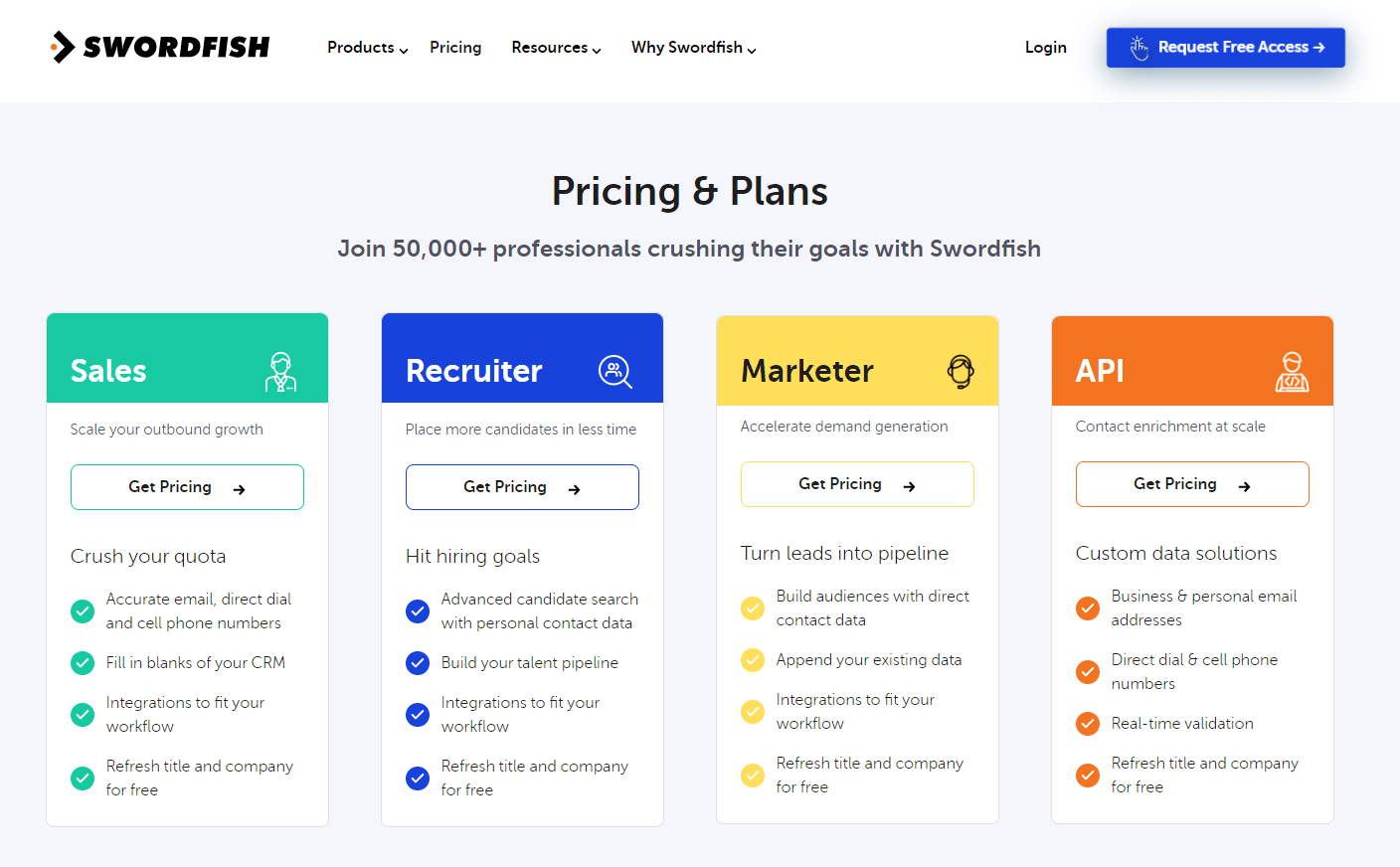Click green checkmark beside Fill in blanks

pyautogui.click(x=83, y=663)
